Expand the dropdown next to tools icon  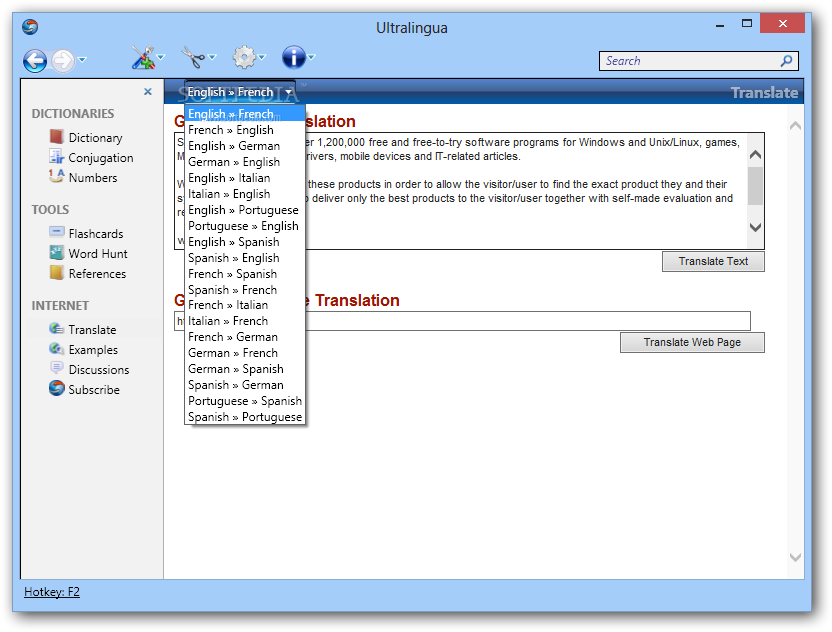coord(161,57)
